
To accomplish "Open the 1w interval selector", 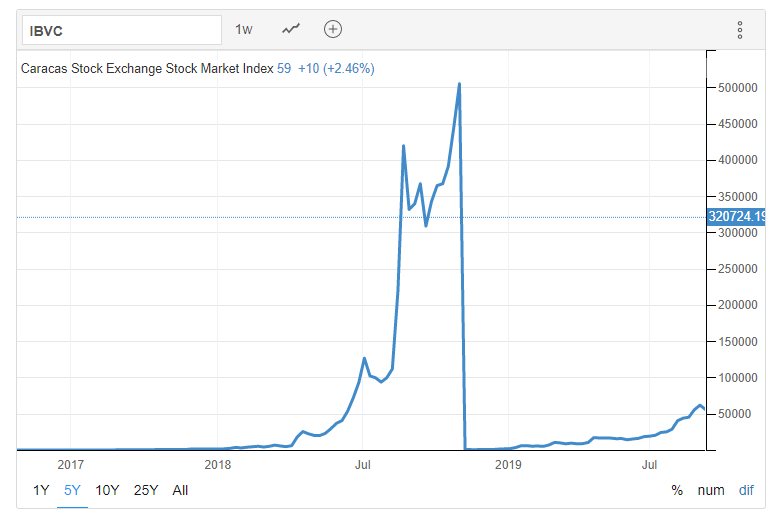I will 244,30.
